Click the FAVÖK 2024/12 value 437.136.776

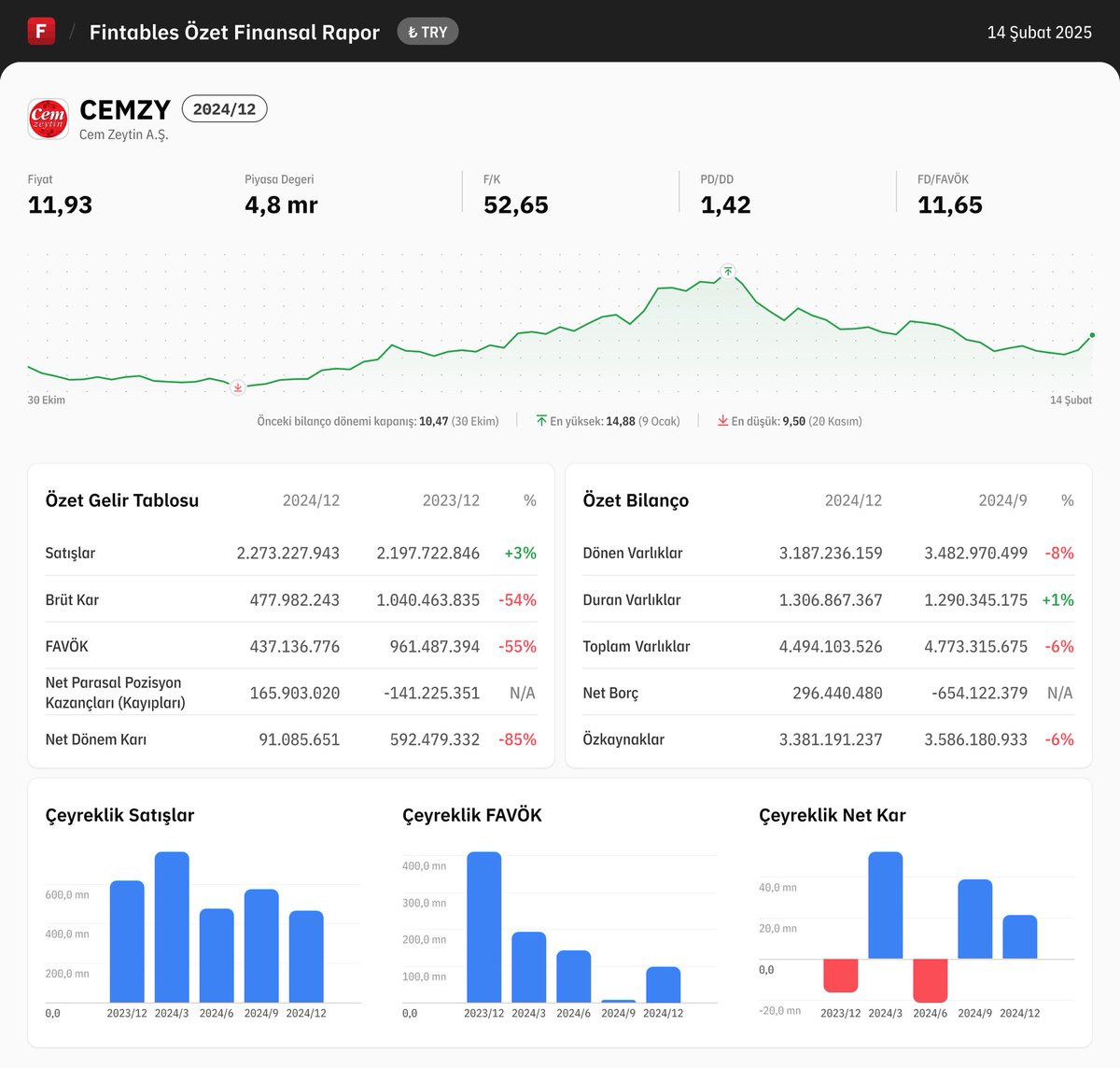(295, 646)
